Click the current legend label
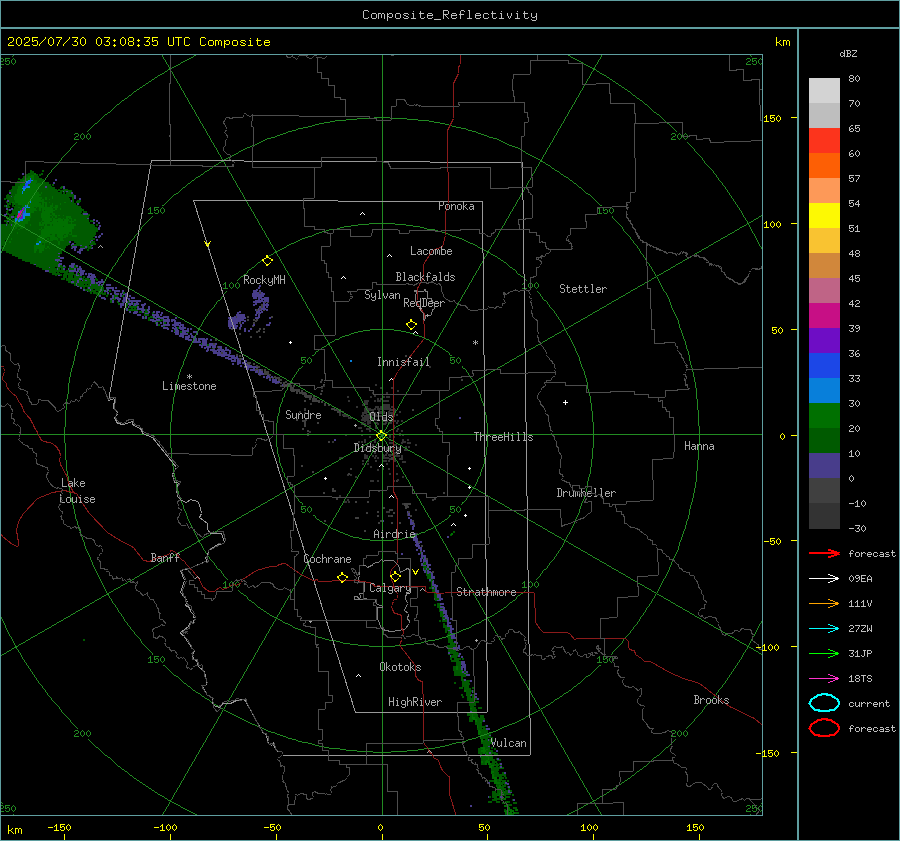This screenshot has height=841, width=900. point(869,703)
